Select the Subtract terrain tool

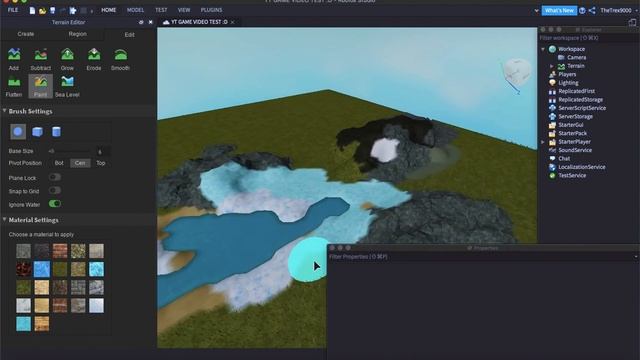coord(40,59)
